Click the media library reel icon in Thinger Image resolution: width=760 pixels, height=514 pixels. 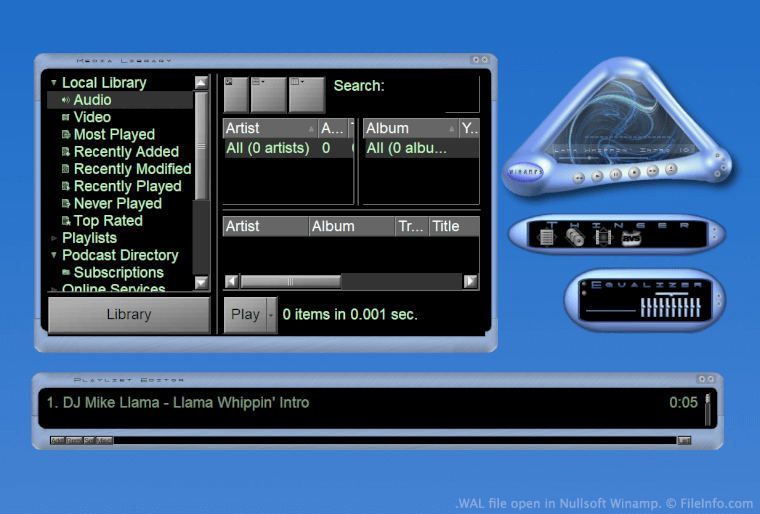(x=574, y=237)
